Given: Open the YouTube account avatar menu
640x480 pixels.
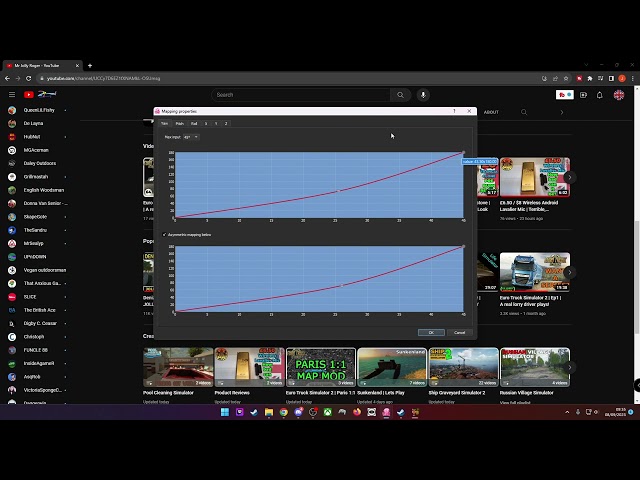Looking at the screenshot, I should (619, 95).
